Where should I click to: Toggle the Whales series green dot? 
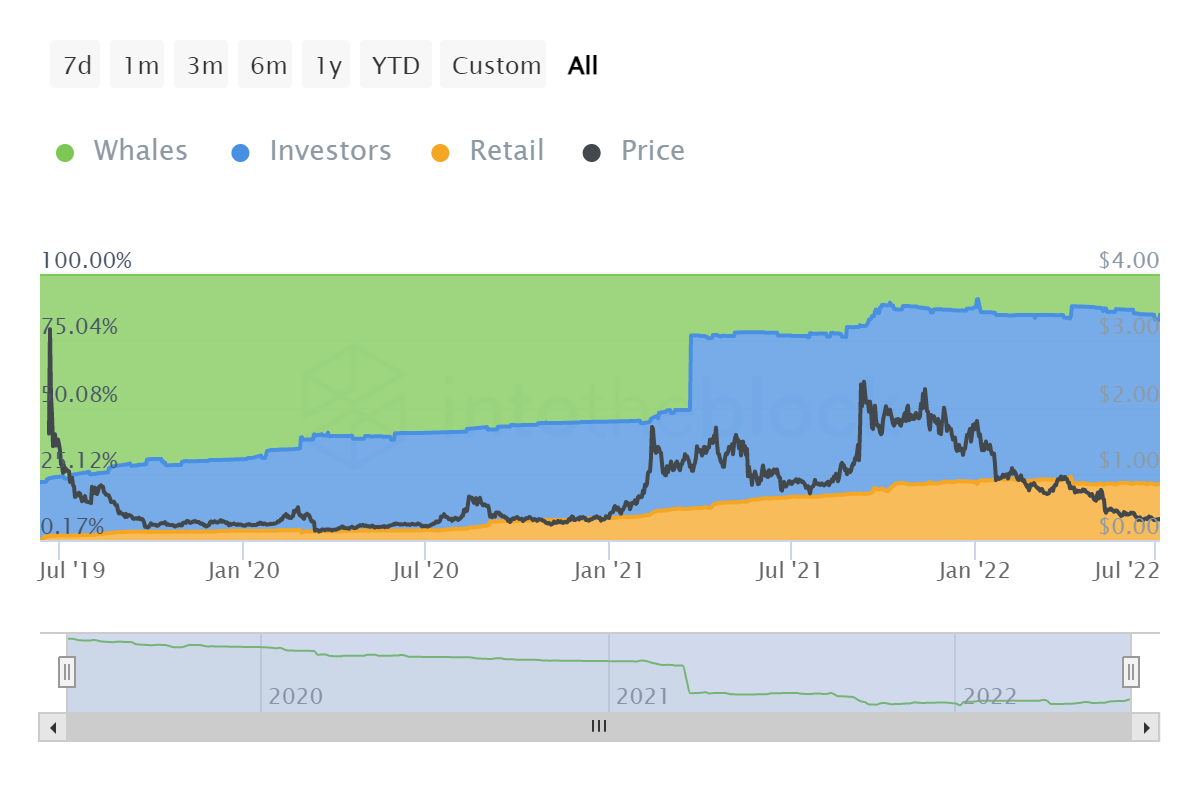tap(65, 153)
